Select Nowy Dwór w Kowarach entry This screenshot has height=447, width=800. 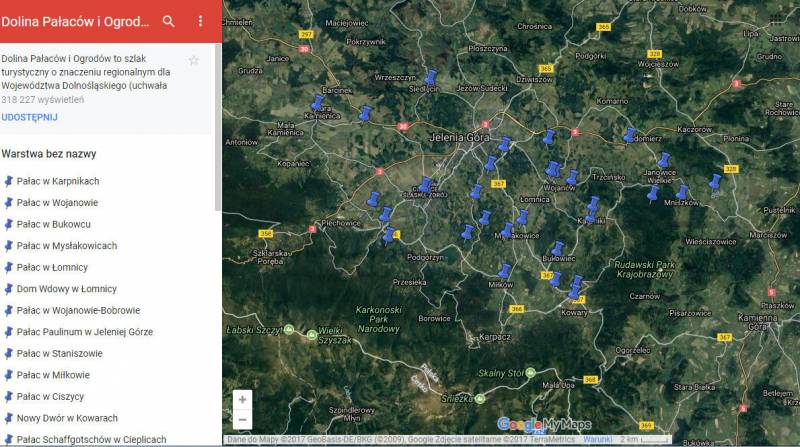pyautogui.click(x=67, y=418)
